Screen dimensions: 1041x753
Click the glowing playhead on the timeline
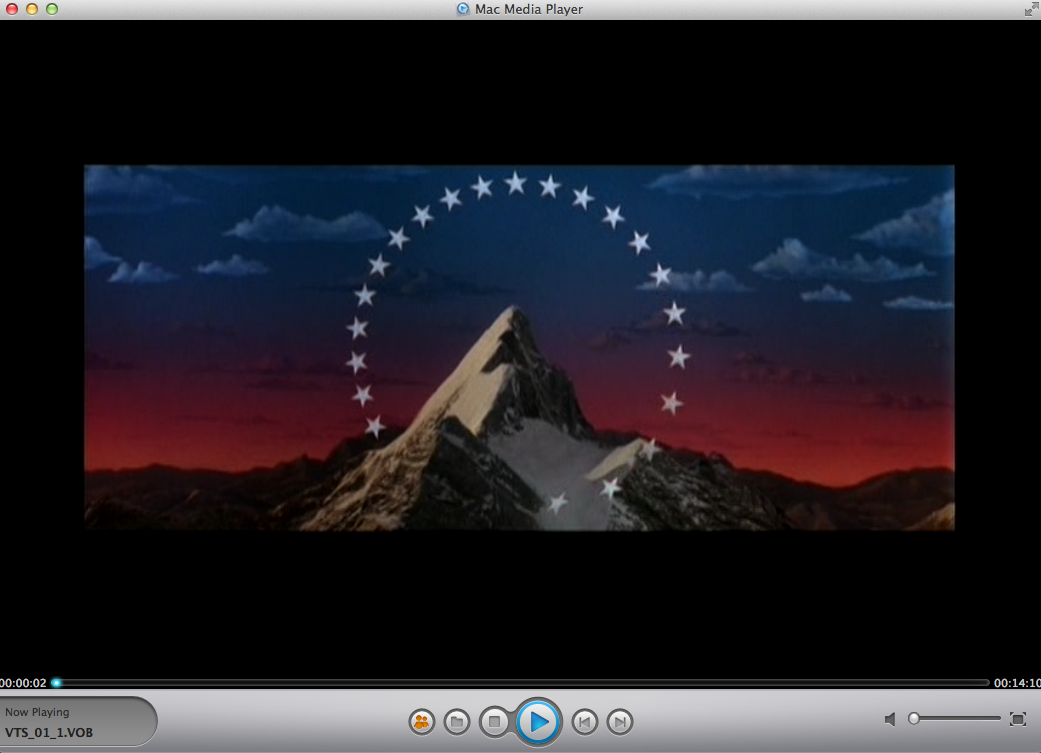tap(57, 683)
